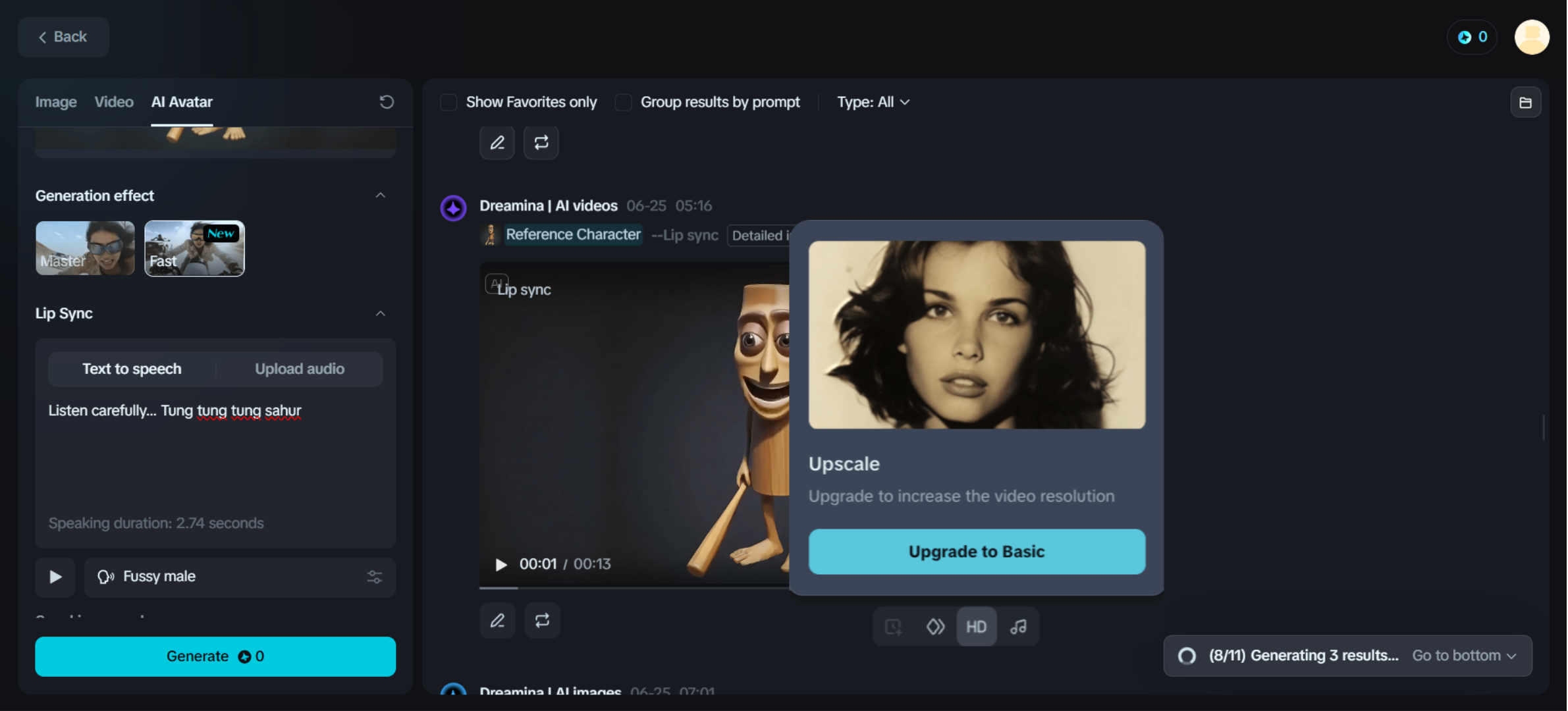Click the HD upscale icon
This screenshot has width=1568, height=711.
pyautogui.click(x=976, y=627)
